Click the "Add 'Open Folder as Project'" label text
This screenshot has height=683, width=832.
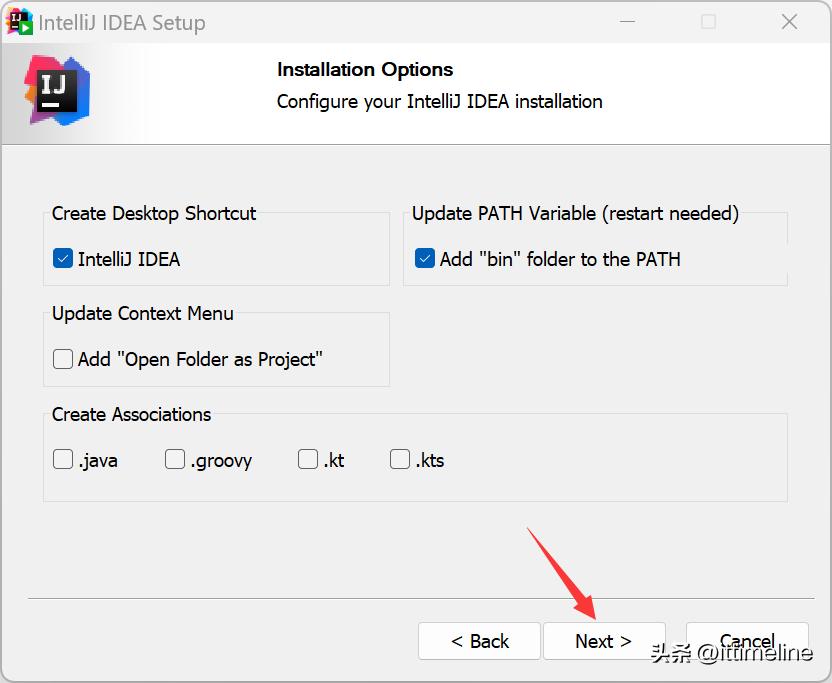pos(200,359)
